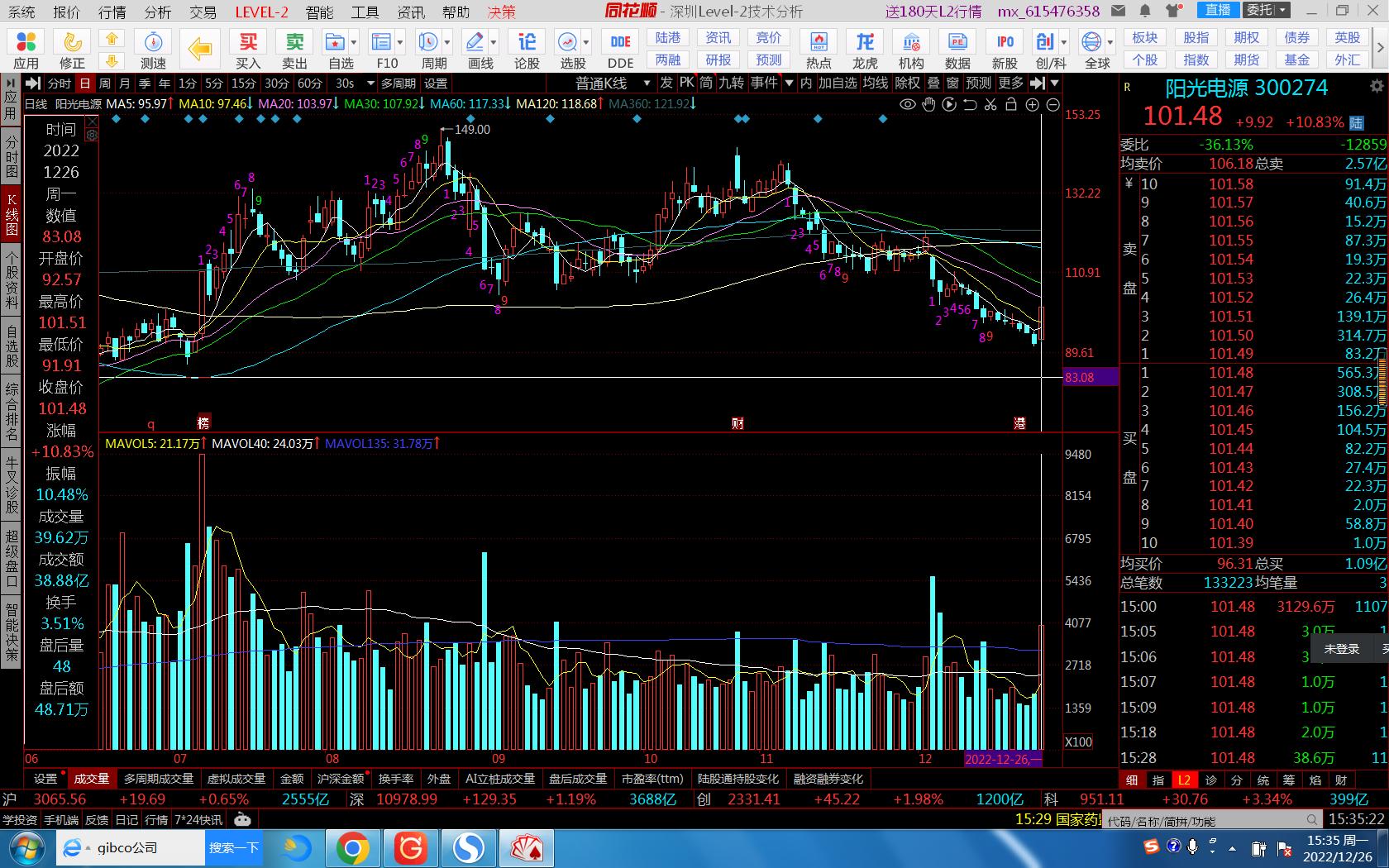Screen dimensions: 1389x868
Task: Select the 换手率 indicator tab
Action: (396, 779)
